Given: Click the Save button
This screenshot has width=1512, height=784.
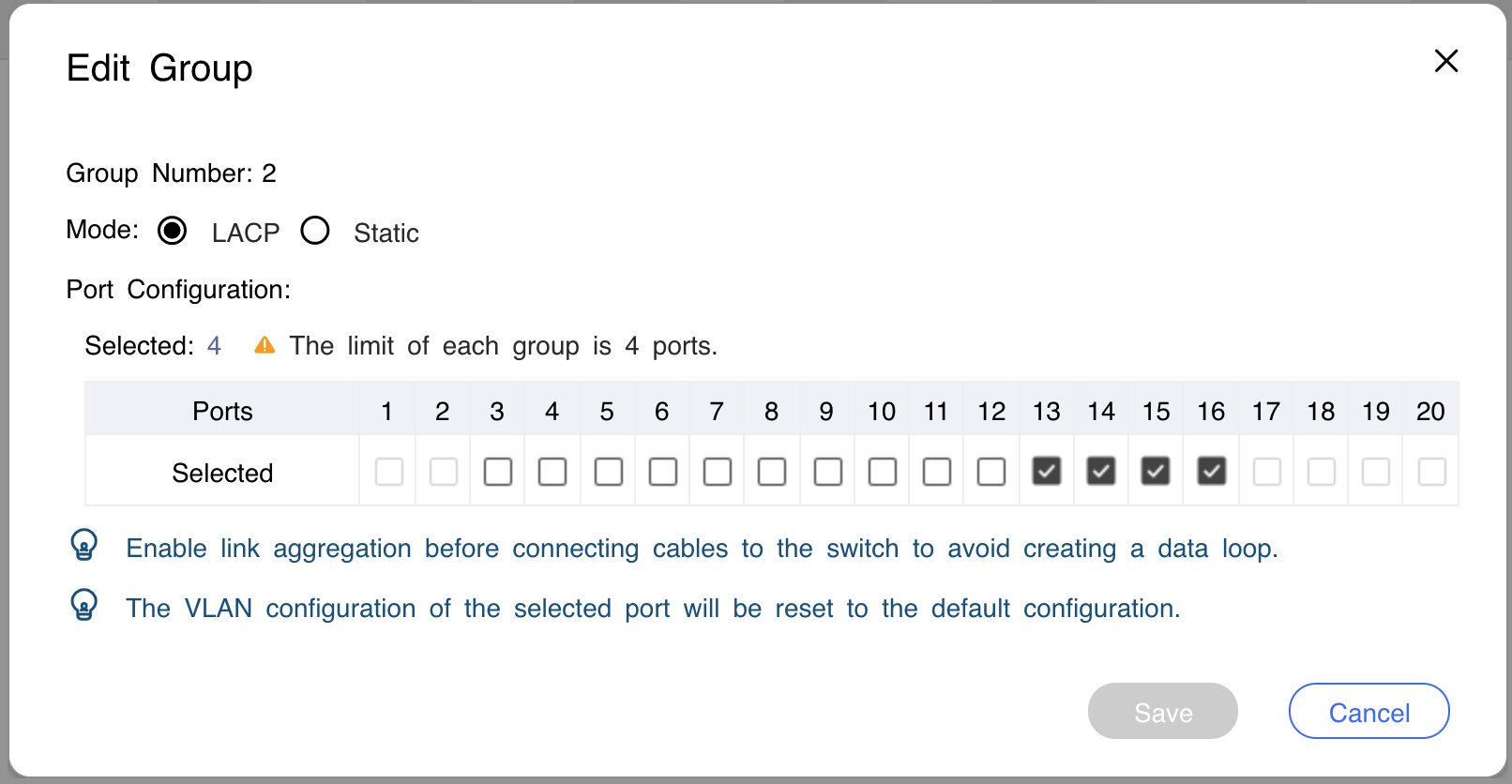Looking at the screenshot, I should tap(1163, 711).
